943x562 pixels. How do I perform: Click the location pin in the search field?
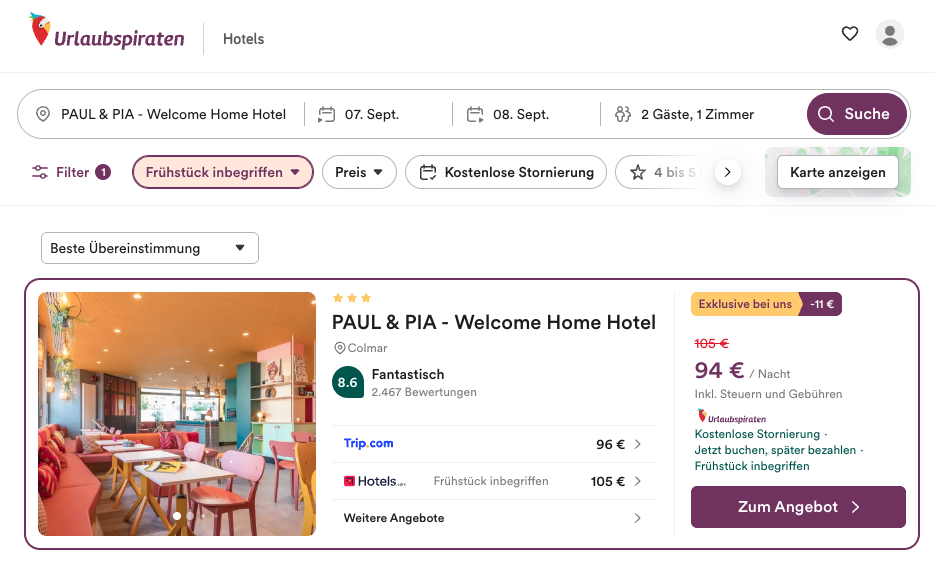pyautogui.click(x=43, y=114)
